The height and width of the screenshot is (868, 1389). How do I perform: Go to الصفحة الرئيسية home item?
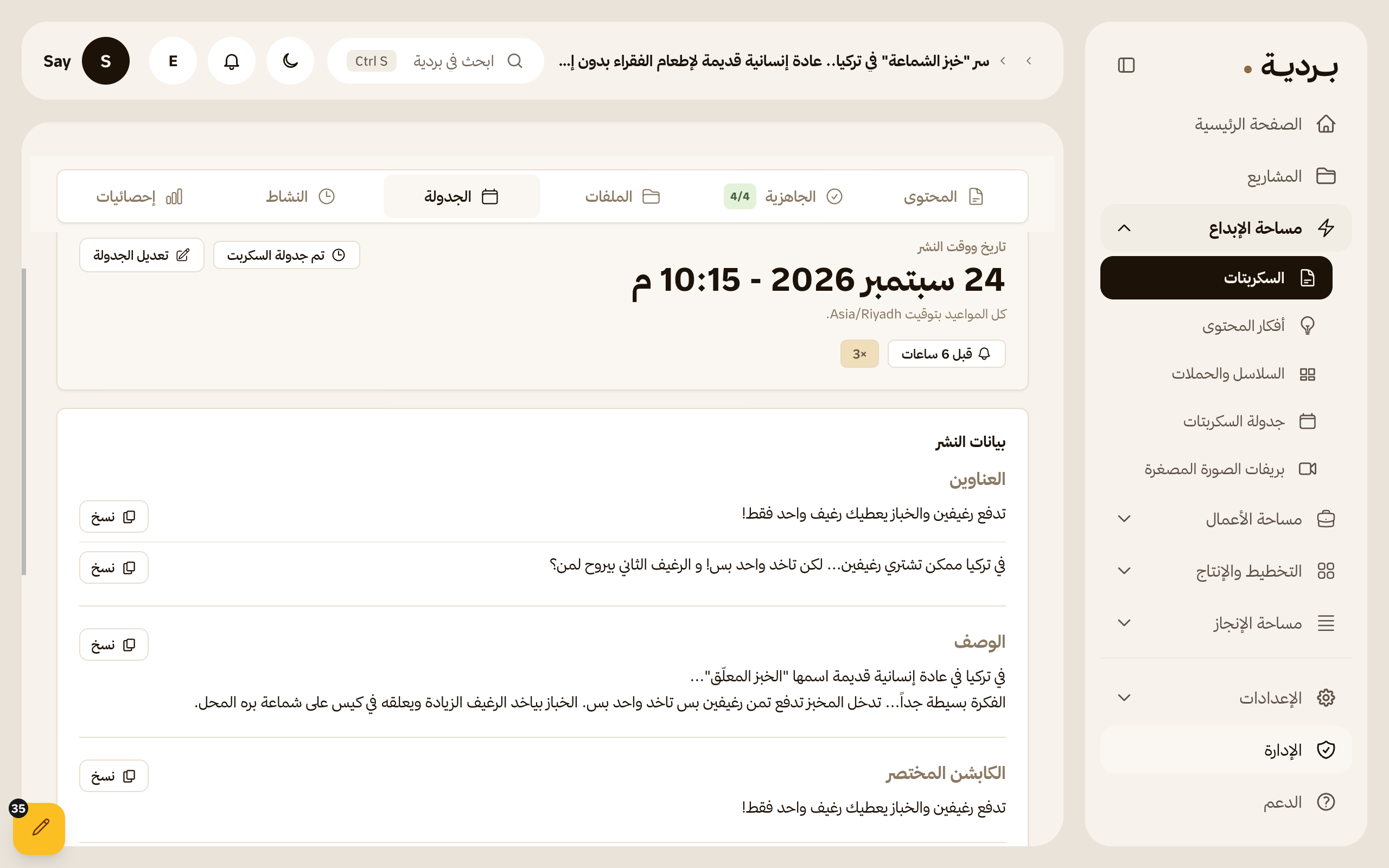click(x=1226, y=124)
